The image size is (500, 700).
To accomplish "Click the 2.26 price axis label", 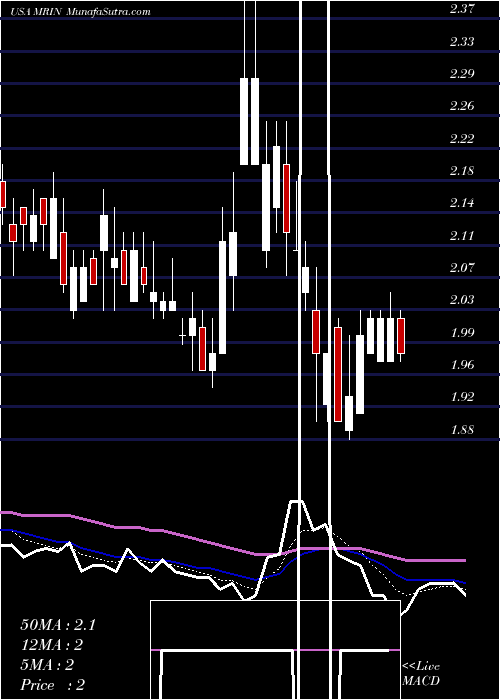I will 462,106.
